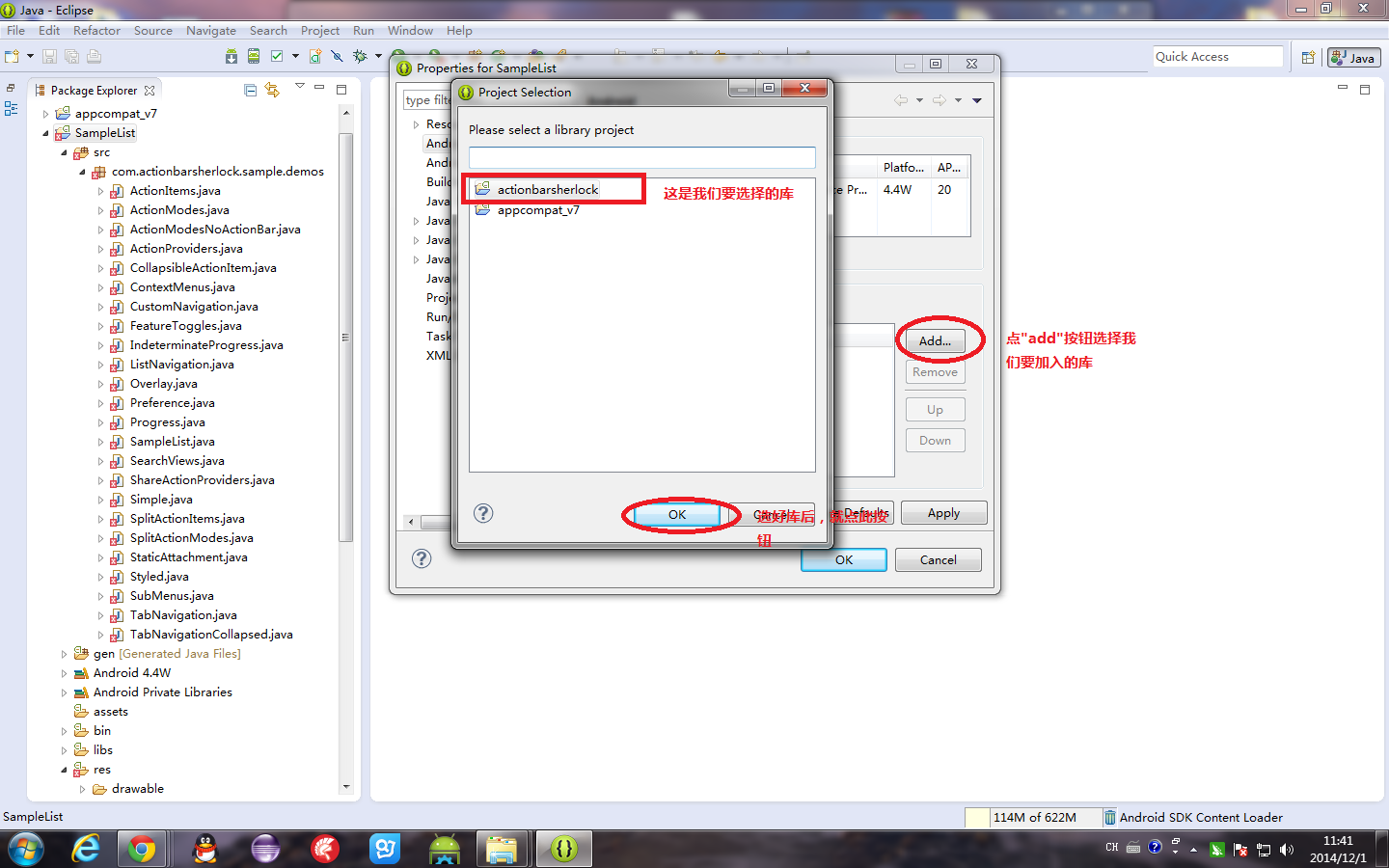
Task: Expand the Android 4.4W library node
Action: [x=64, y=673]
